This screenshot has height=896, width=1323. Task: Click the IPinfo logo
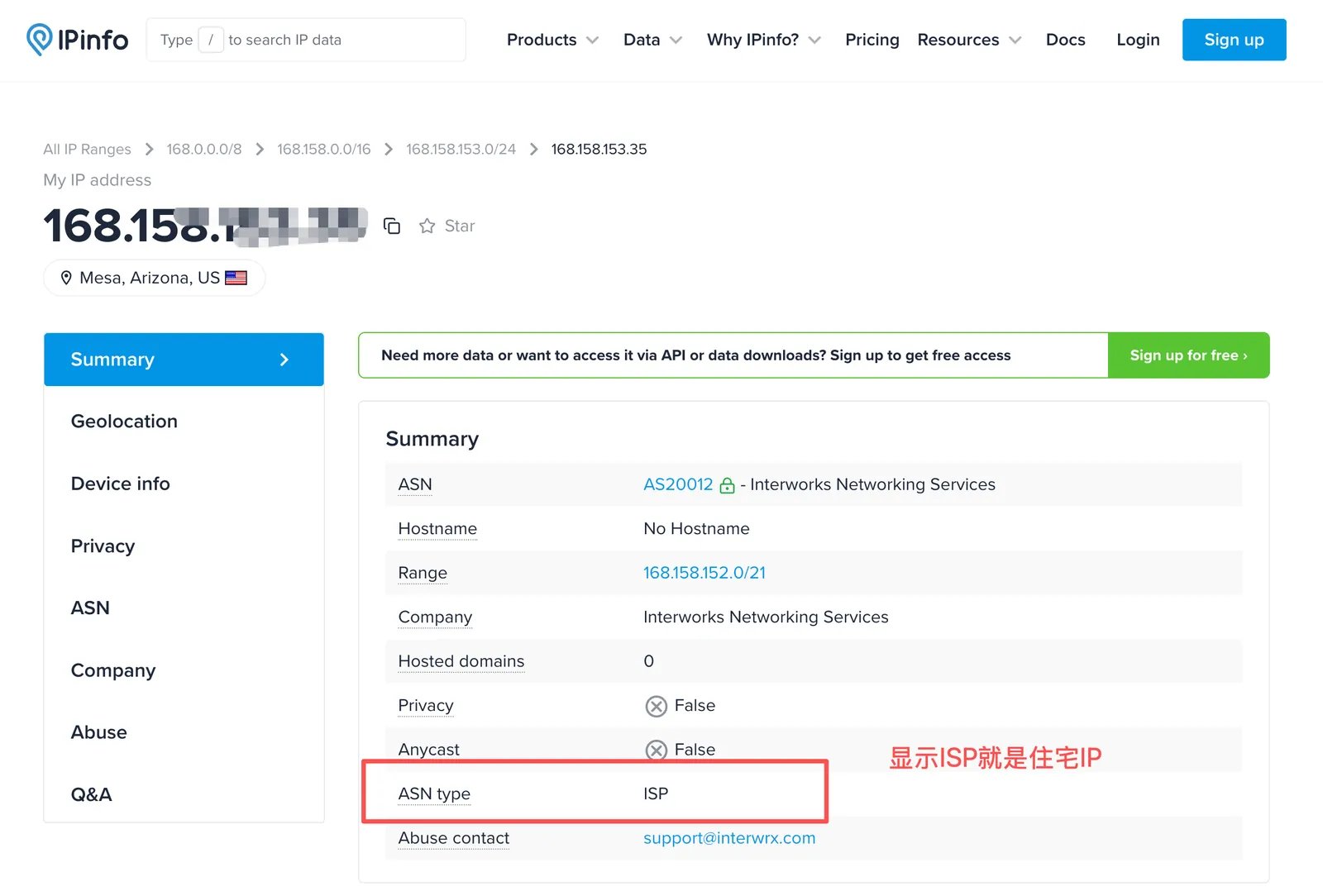(77, 39)
